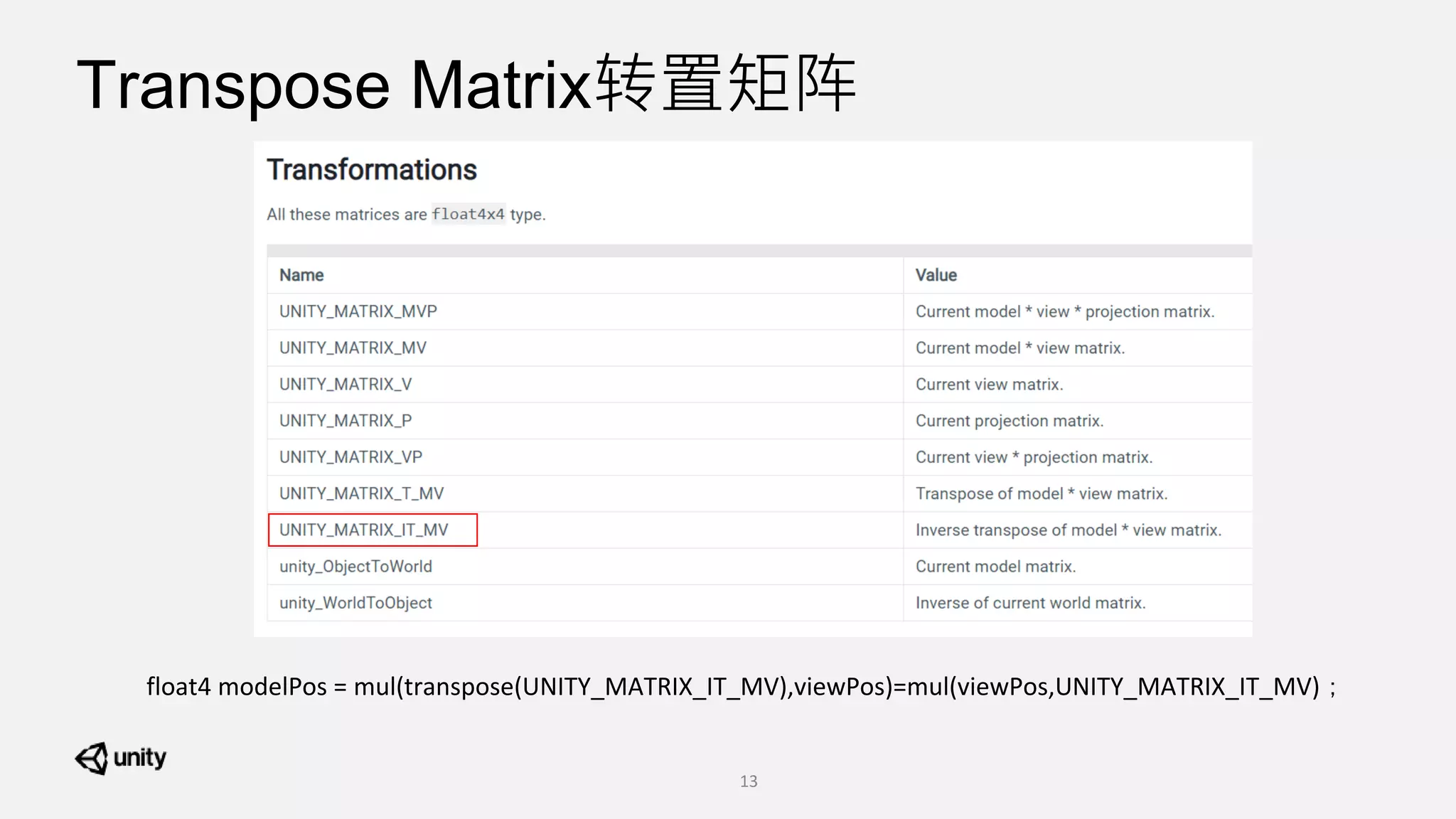Image resolution: width=1456 pixels, height=819 pixels.
Task: Click the Value column header
Action: 936,275
